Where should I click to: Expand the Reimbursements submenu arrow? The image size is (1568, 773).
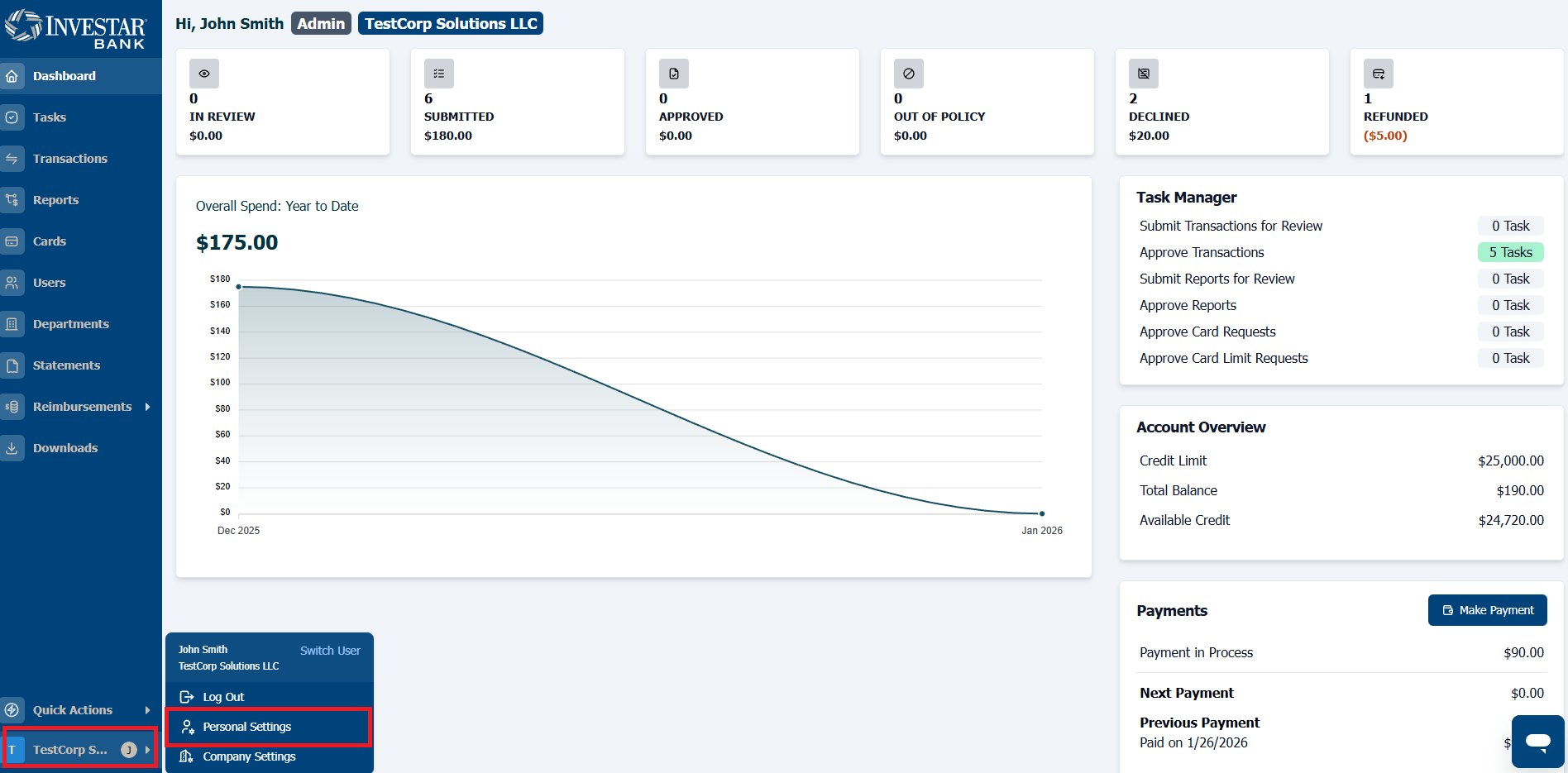(147, 407)
